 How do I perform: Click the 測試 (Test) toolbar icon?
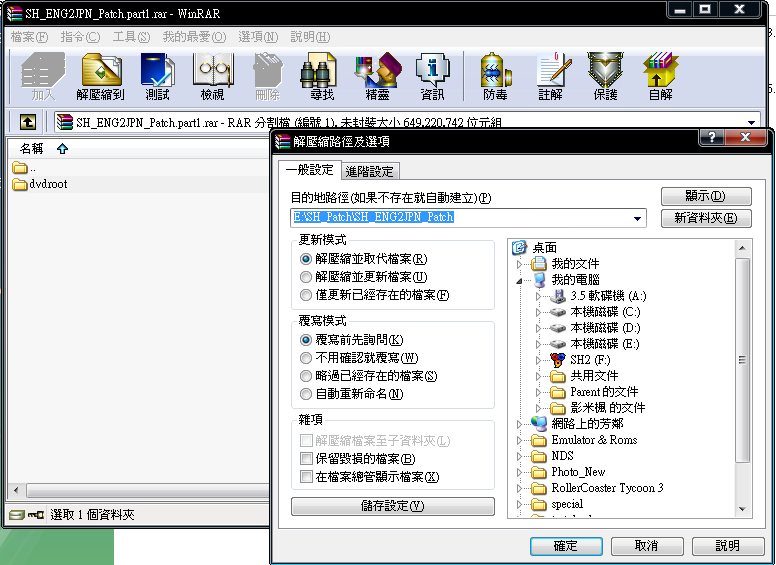[157, 76]
